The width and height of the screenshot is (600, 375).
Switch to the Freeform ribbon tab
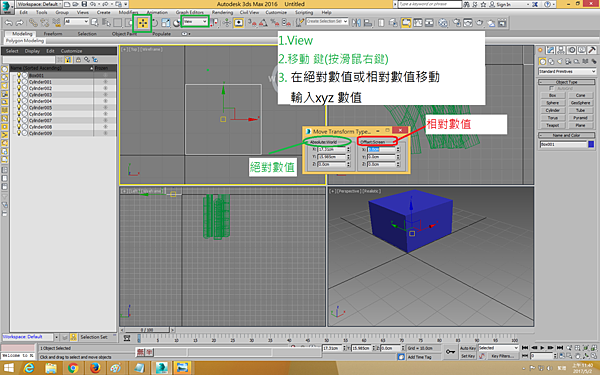[53, 34]
